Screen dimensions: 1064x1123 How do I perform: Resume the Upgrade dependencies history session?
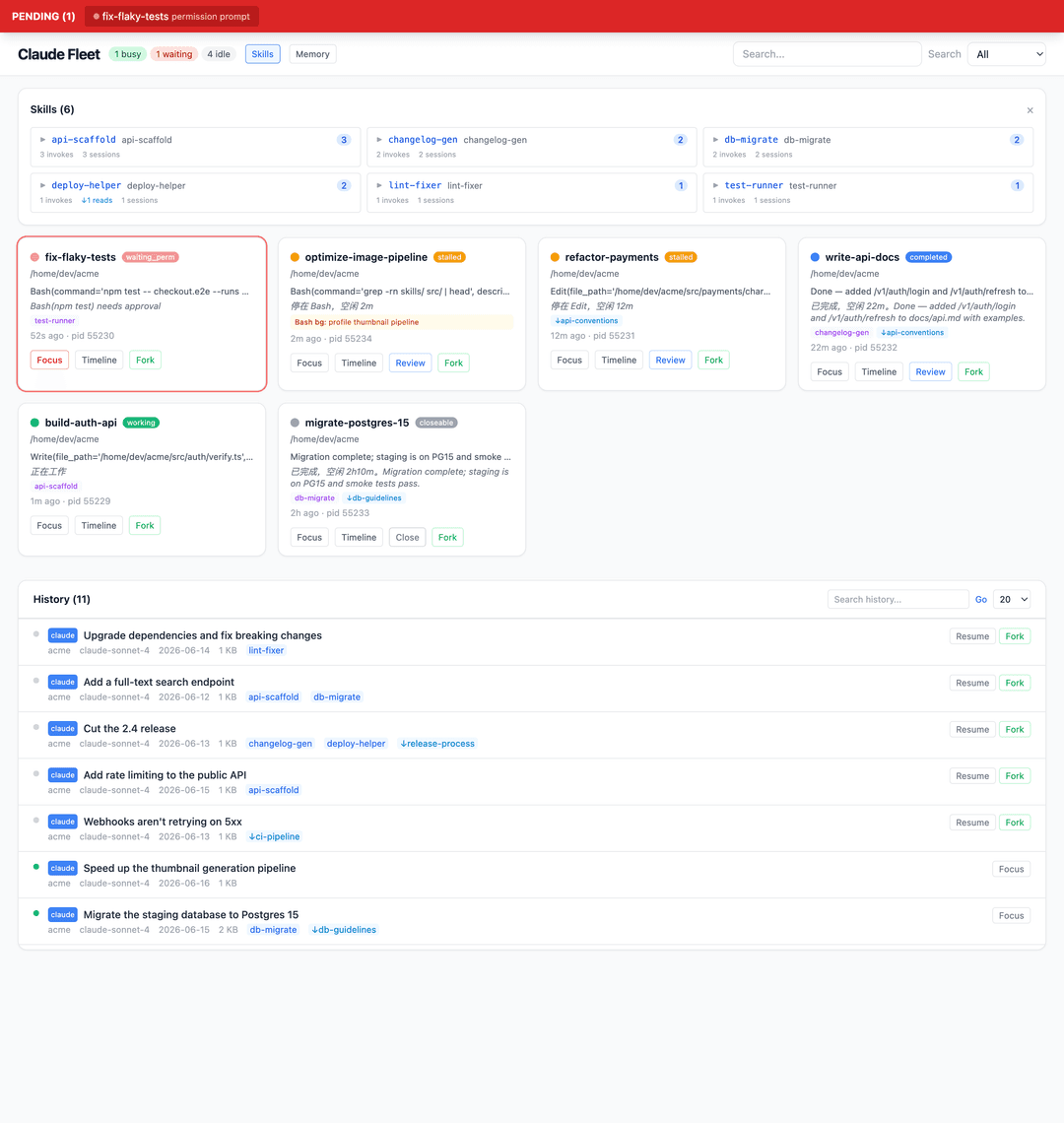pos(972,636)
